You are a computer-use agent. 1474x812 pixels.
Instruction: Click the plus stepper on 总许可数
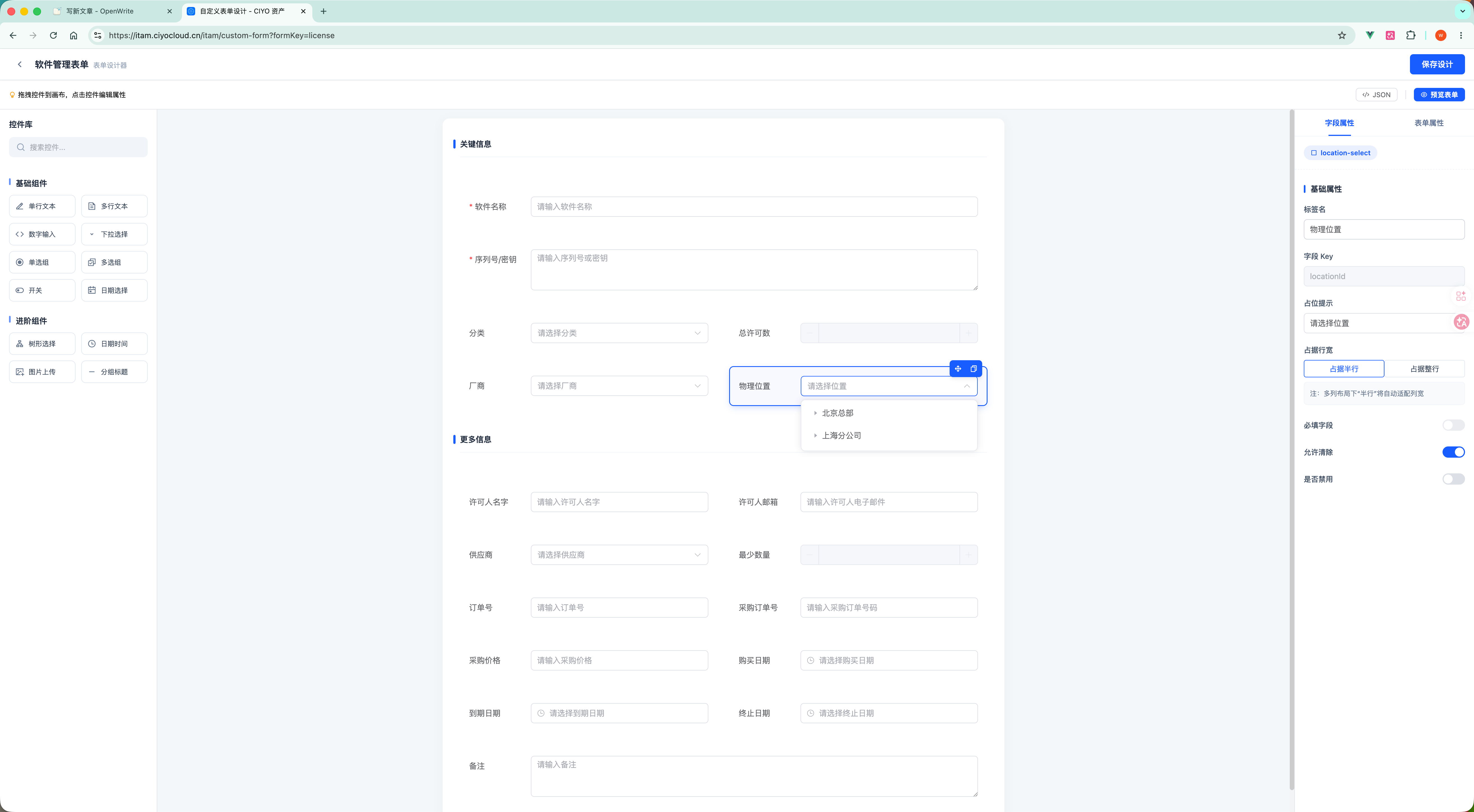coord(968,333)
